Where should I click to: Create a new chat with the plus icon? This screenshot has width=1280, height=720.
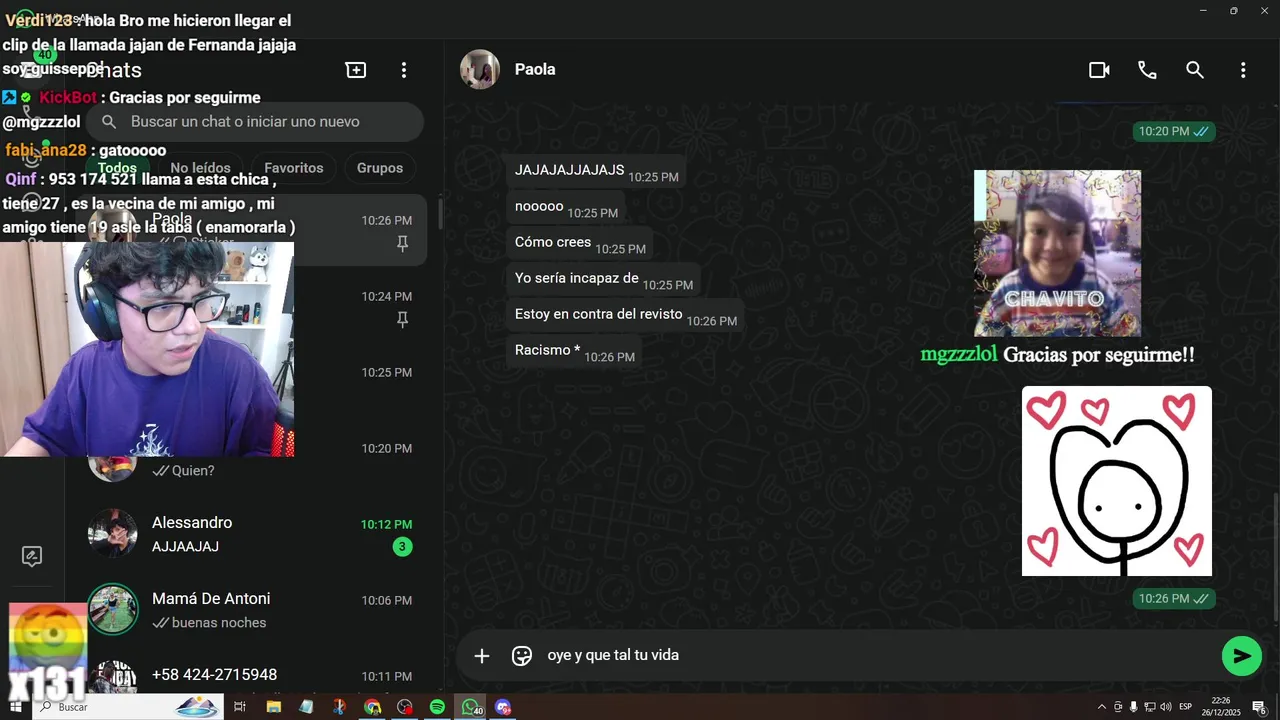click(x=356, y=70)
